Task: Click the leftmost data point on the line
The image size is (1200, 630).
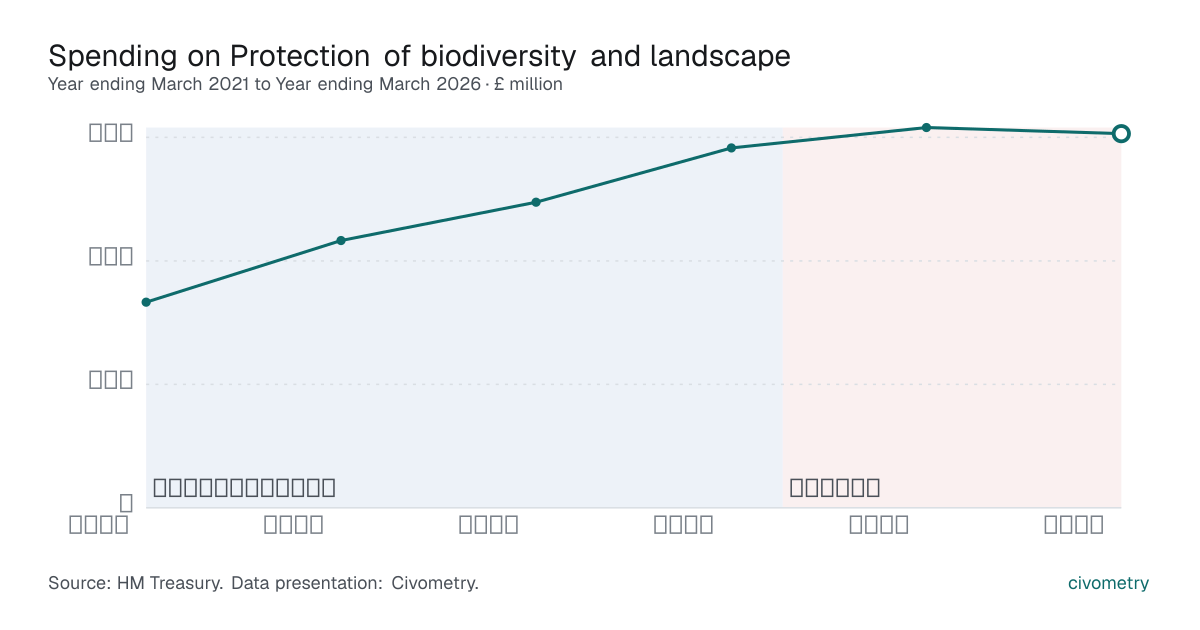Action: 146,302
